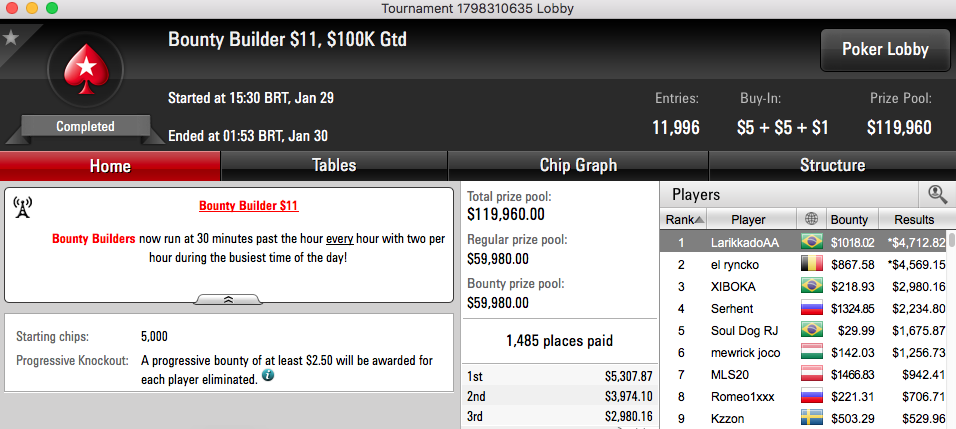Collapse the Bounty Builder announcement panel
Screen dimensions: 956x429
click(229, 299)
